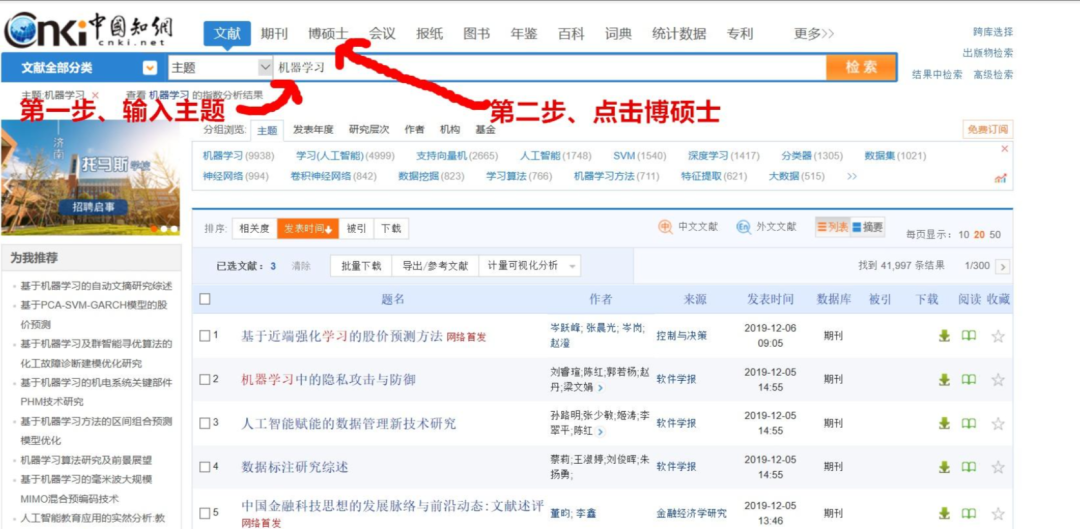Screen dimensions: 1080x529
Task: Download article 3 人工智能赋能的数据管理新技术研究
Action: click(x=944, y=423)
